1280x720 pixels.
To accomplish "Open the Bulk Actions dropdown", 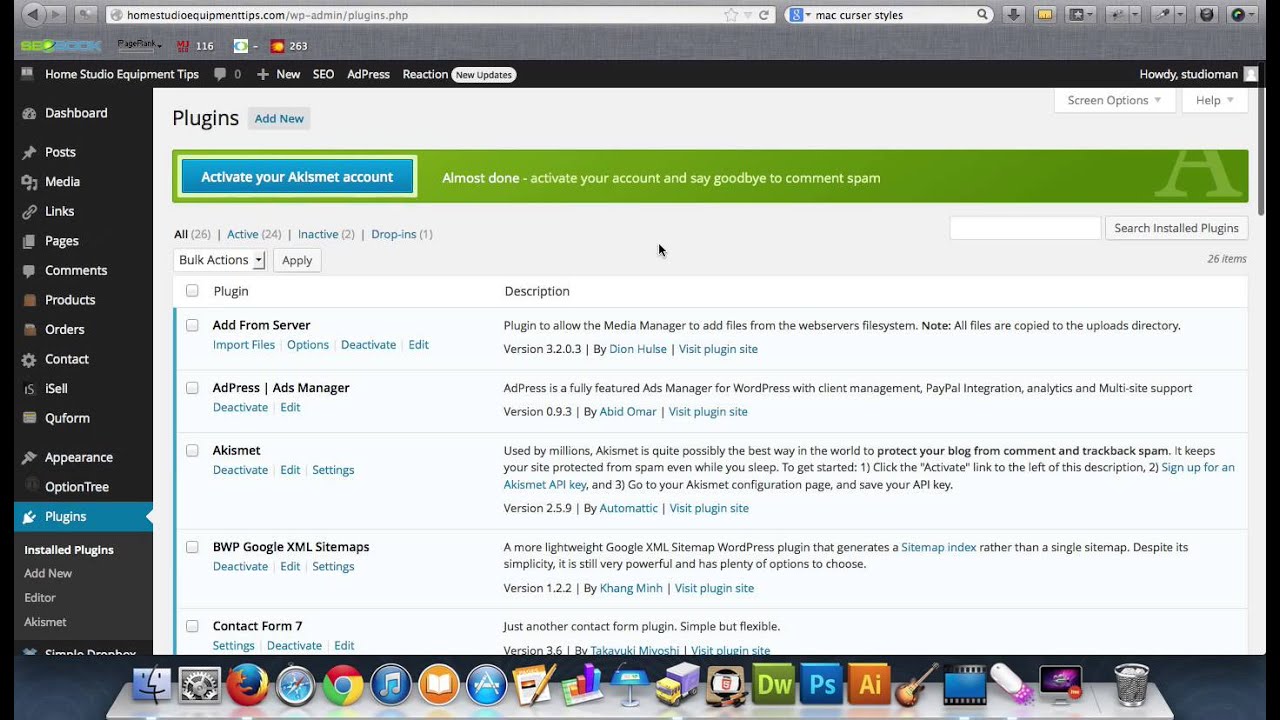I will (219, 260).
